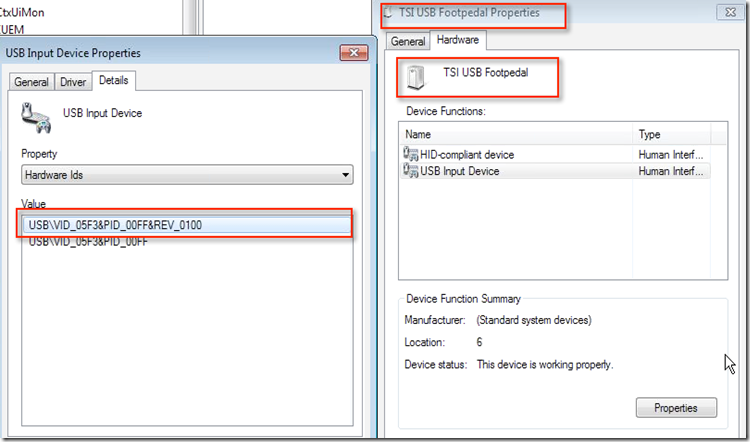Click the Location value 6
The width and height of the screenshot is (750, 442).
point(479,343)
